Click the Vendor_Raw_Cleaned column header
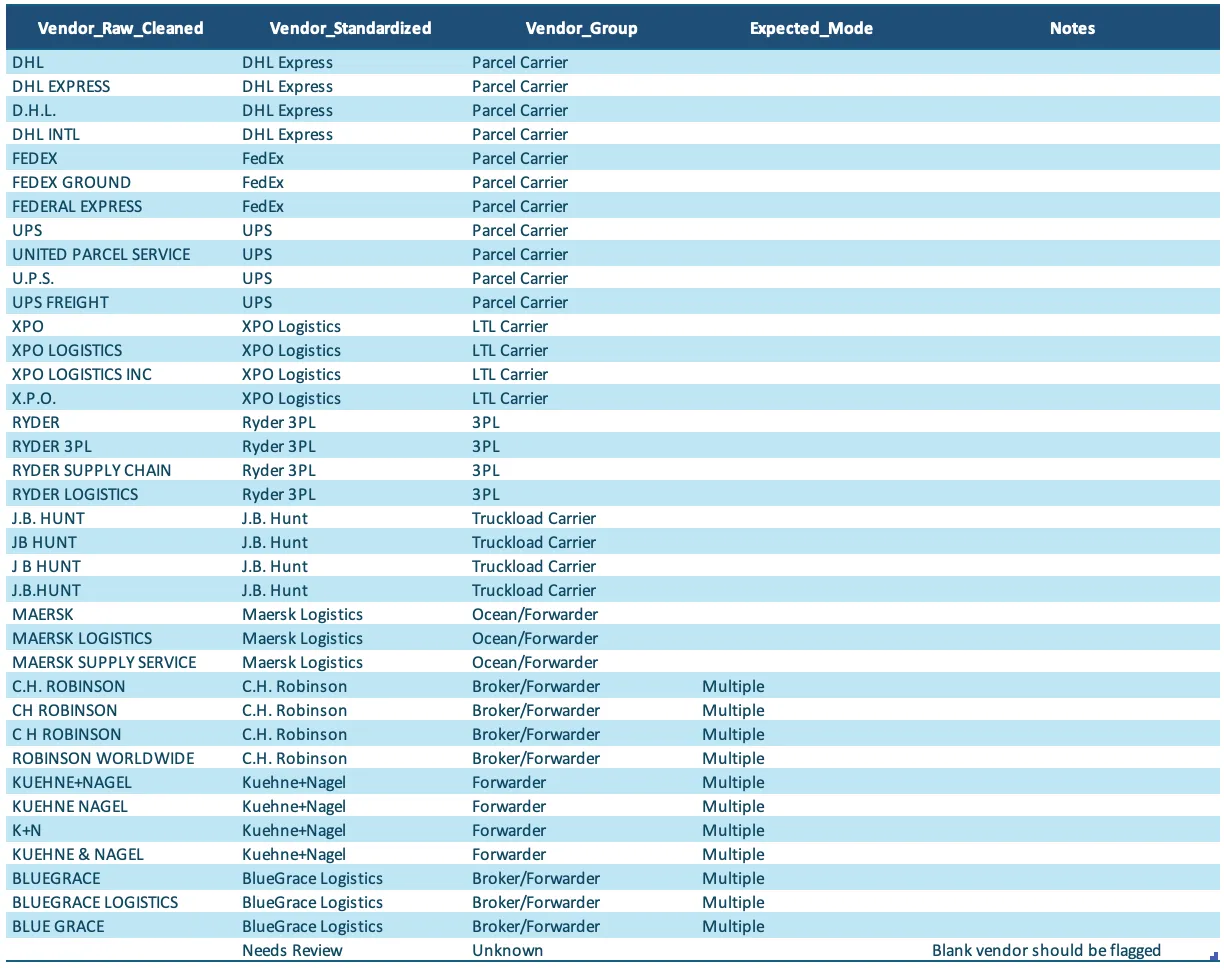The image size is (1224, 970). (x=120, y=28)
